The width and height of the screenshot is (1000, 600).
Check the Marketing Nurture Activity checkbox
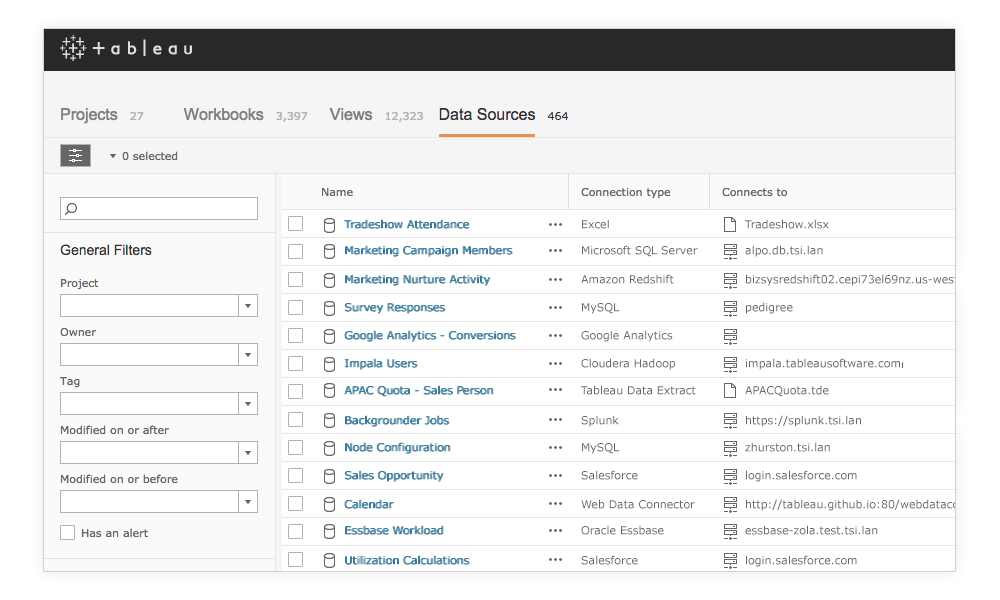tap(295, 279)
